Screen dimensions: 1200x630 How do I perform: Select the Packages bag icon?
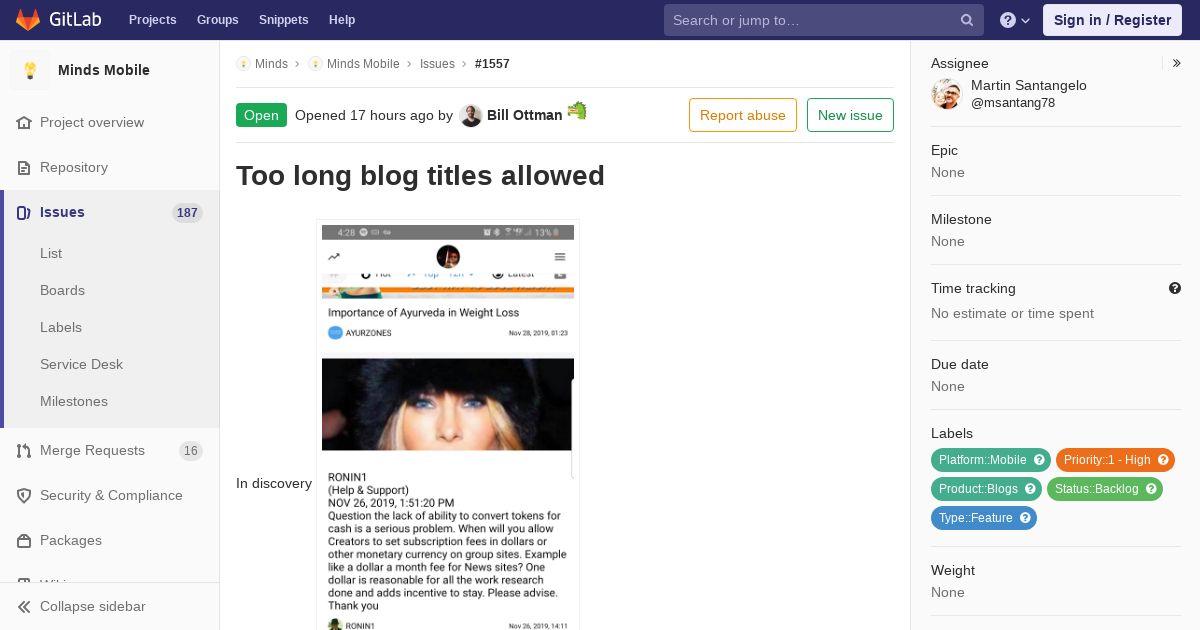coord(24,540)
